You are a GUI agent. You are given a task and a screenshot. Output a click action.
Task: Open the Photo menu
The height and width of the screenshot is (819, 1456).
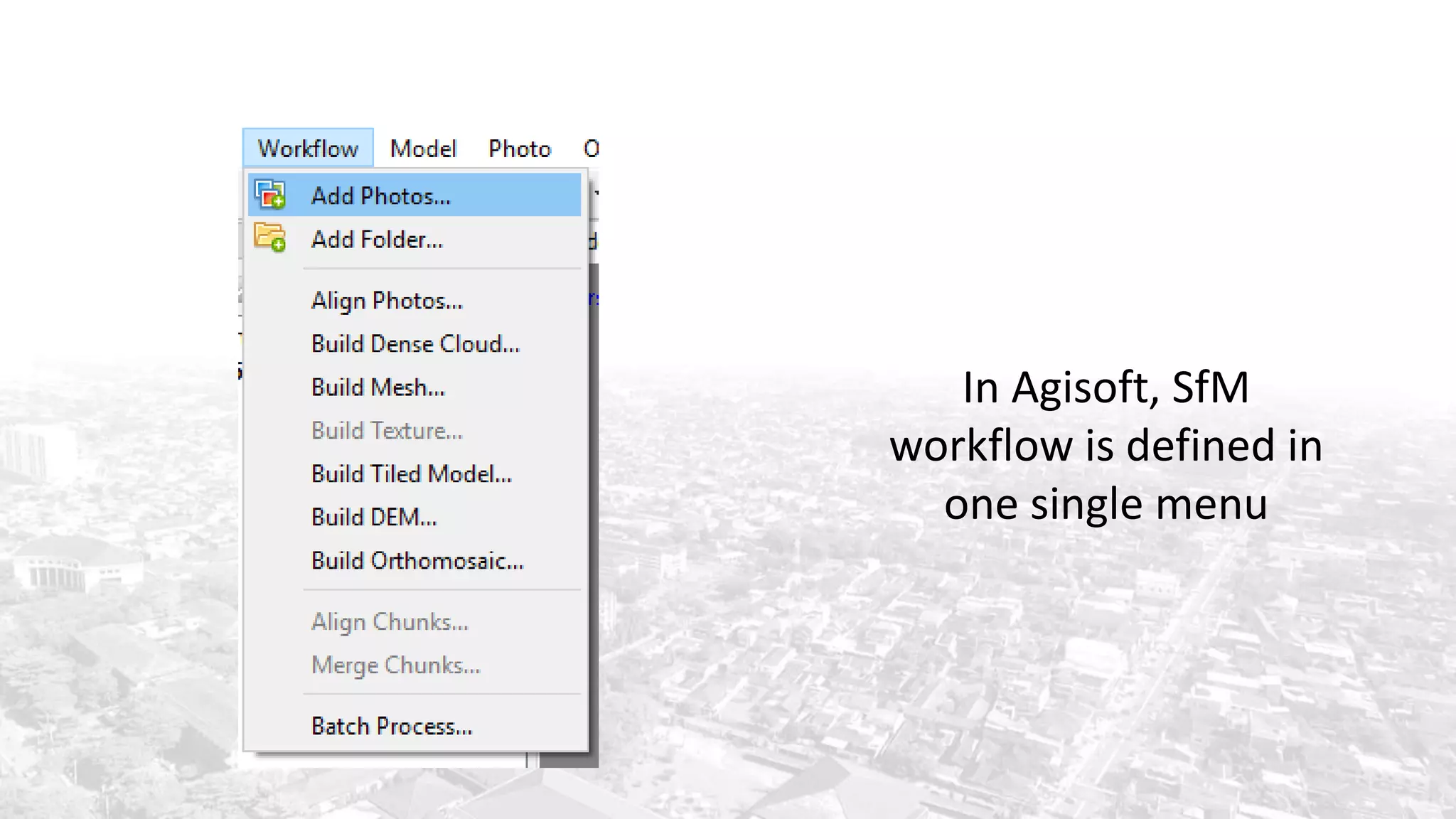click(x=520, y=148)
